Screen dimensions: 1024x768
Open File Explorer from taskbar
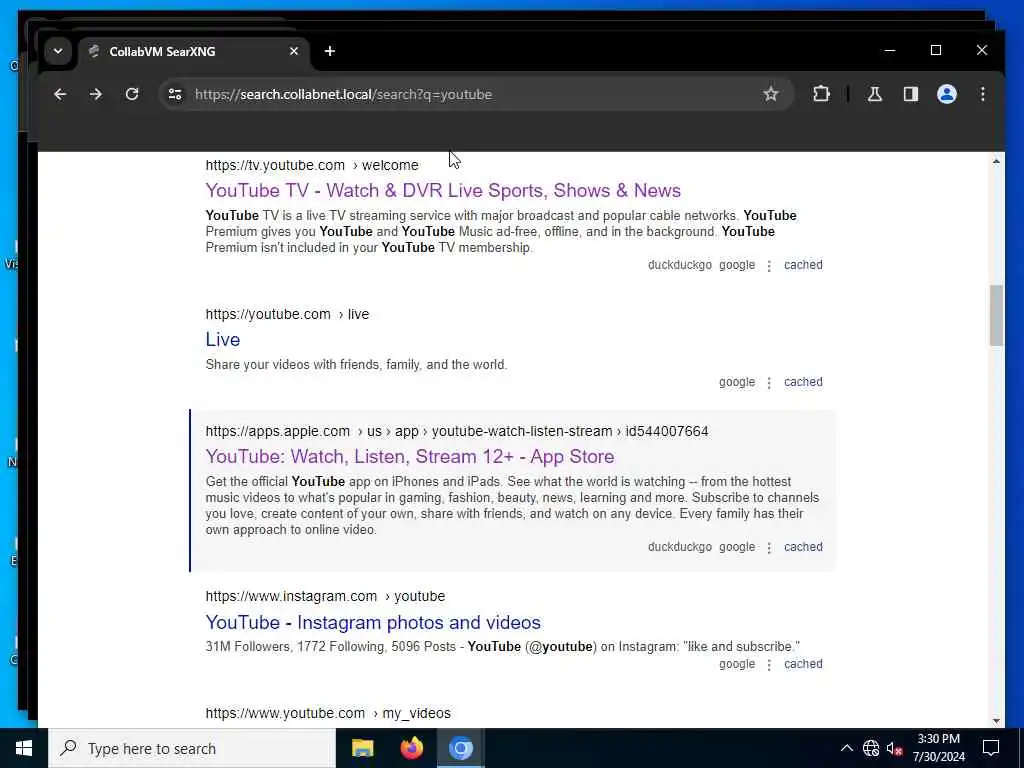click(362, 748)
